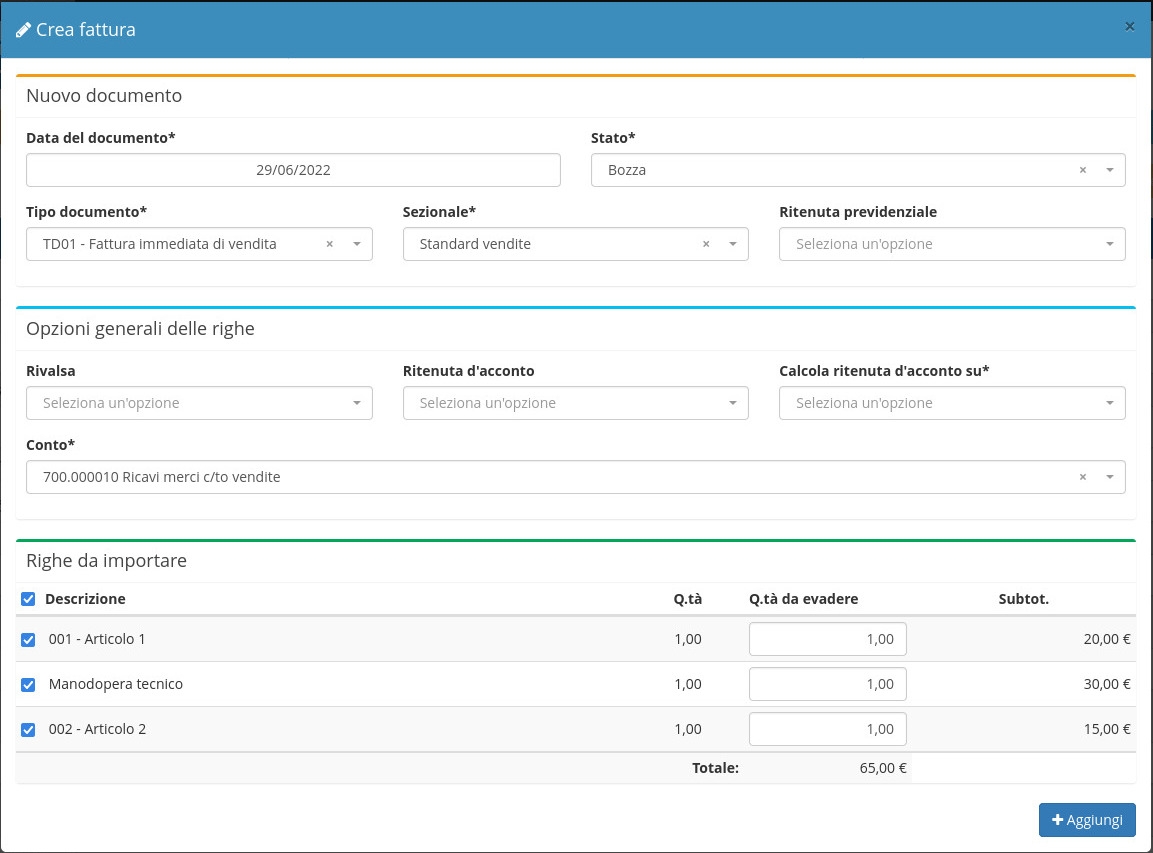Clear the Tipo documento selection x icon
Image resolution: width=1153 pixels, height=853 pixels.
pos(330,244)
